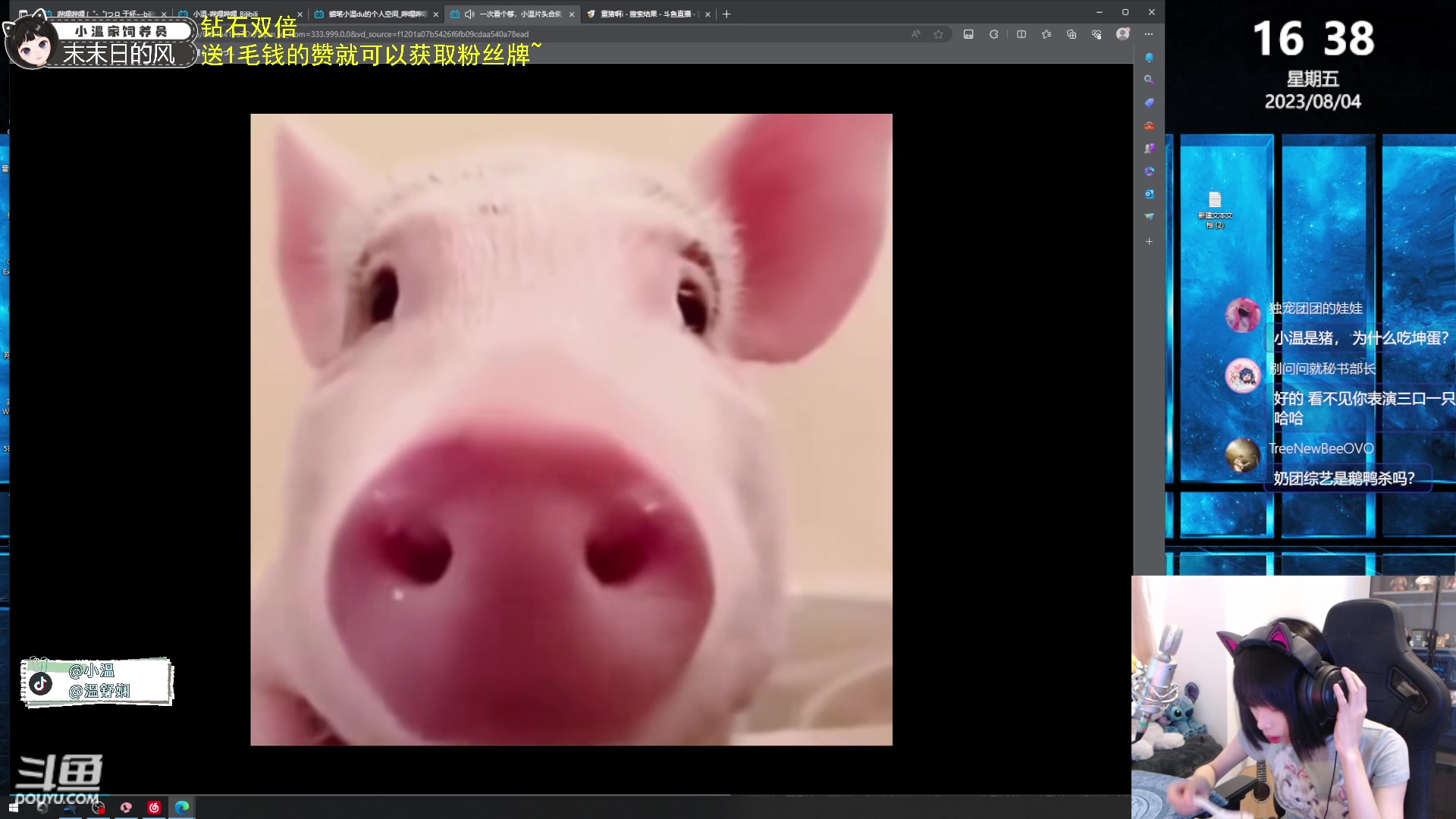Screen dimensions: 1456x819
Task: Open the pink round taskbar app icon
Action: [x=126, y=808]
